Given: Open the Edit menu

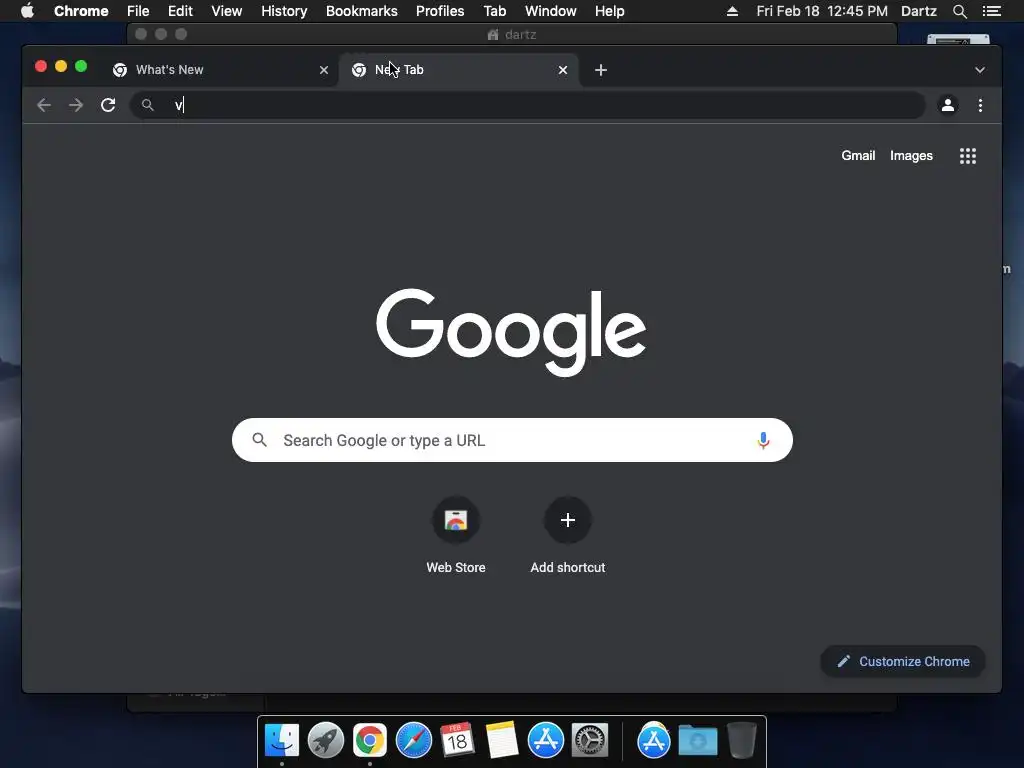Looking at the screenshot, I should pyautogui.click(x=180, y=11).
